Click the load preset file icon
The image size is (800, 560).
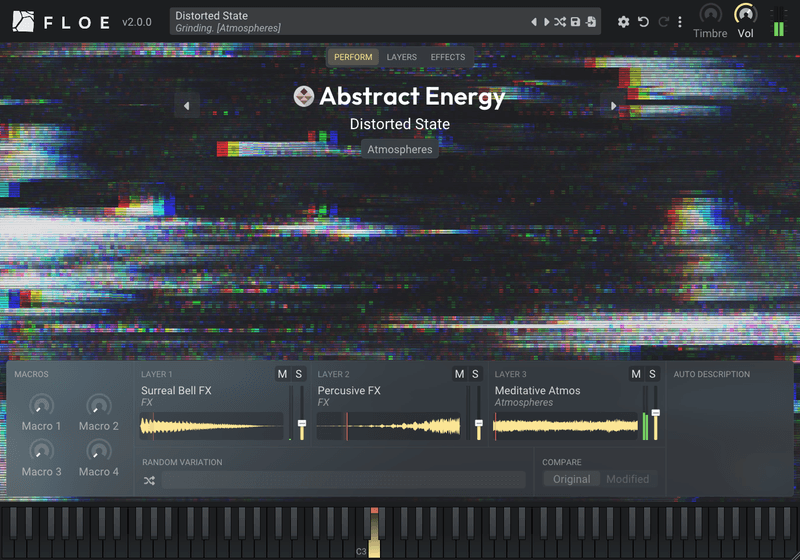[591, 22]
